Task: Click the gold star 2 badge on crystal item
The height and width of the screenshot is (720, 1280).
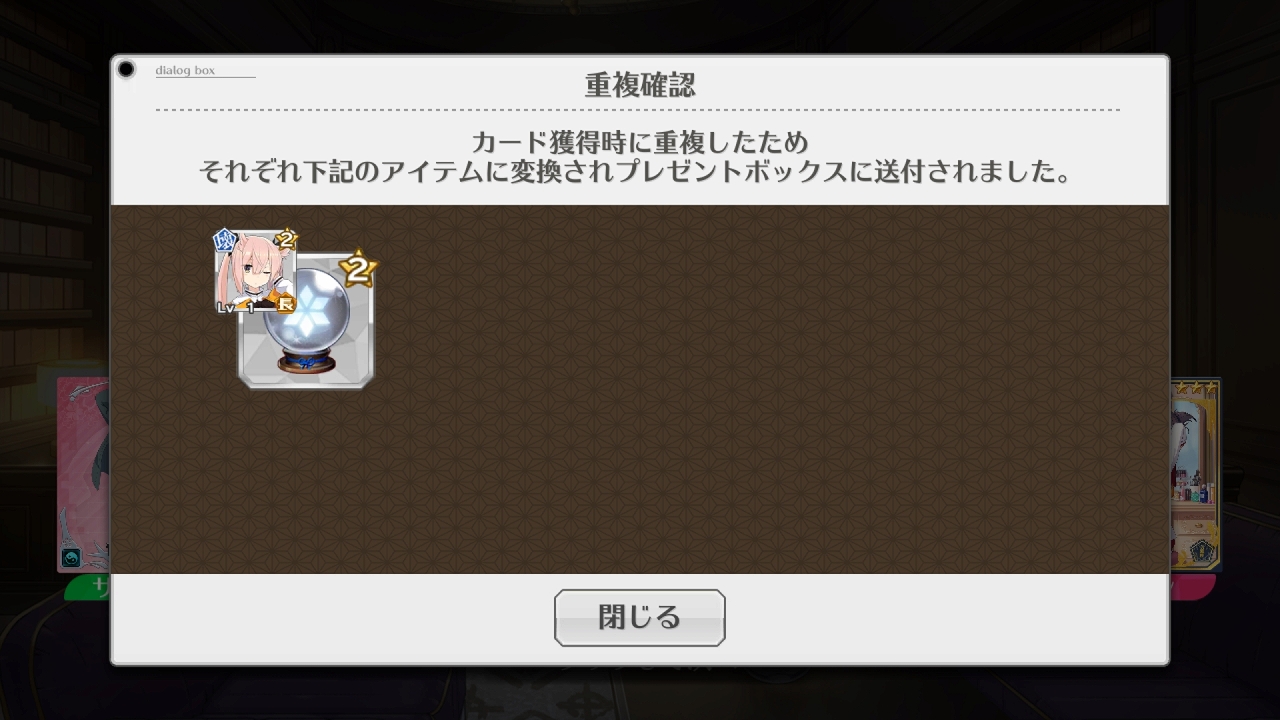Action: [x=357, y=268]
